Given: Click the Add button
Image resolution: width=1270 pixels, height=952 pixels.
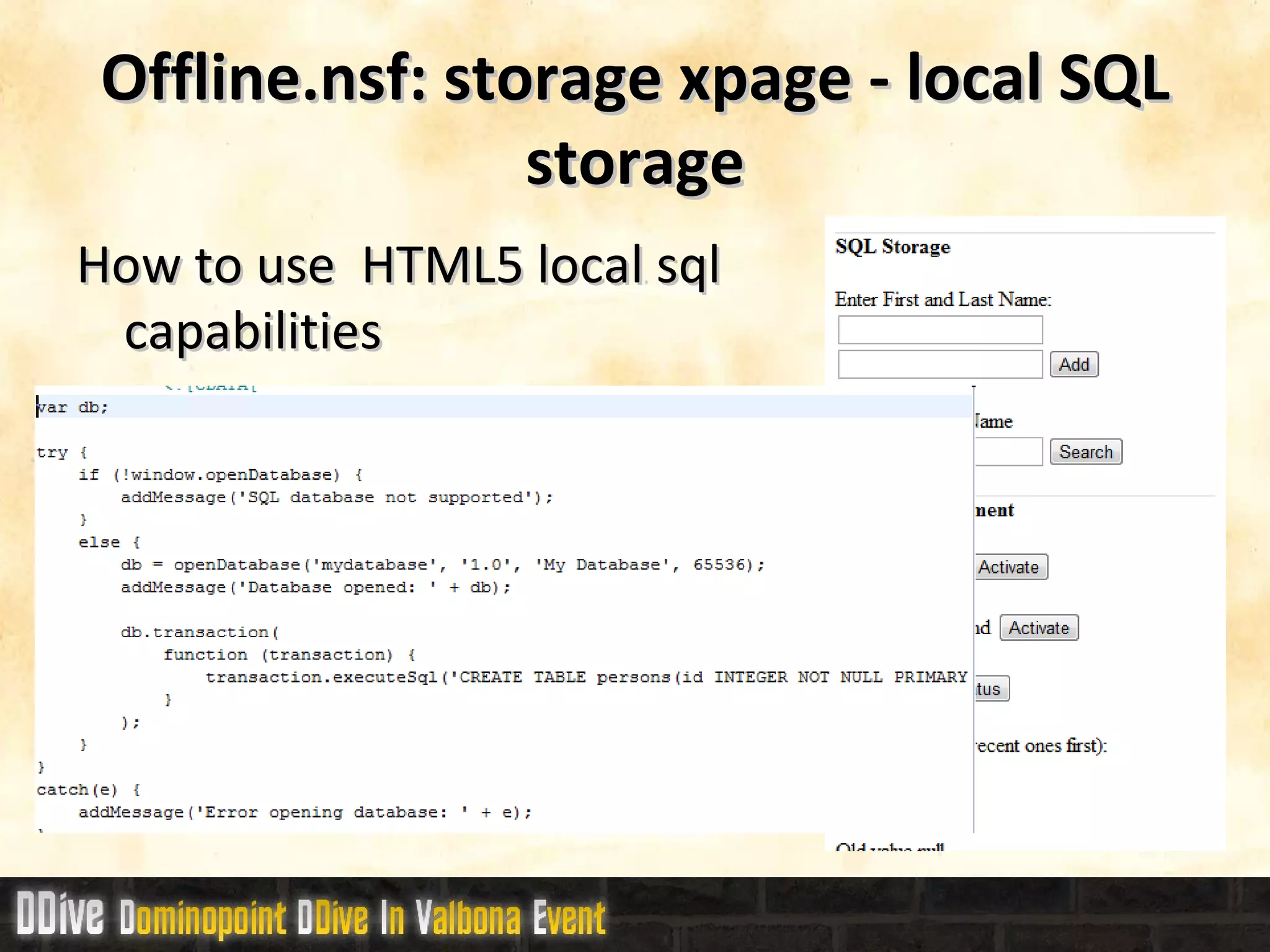Looking at the screenshot, I should pos(1074,364).
